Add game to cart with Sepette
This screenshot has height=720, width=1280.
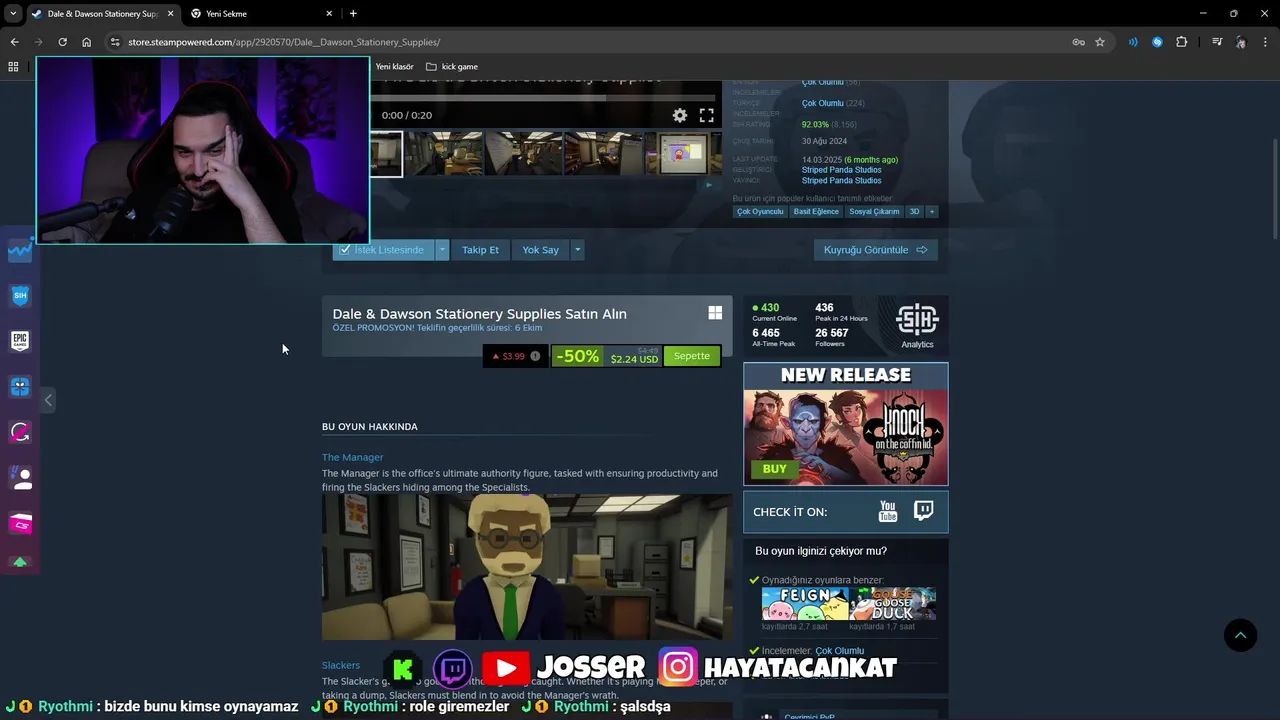[692, 356]
